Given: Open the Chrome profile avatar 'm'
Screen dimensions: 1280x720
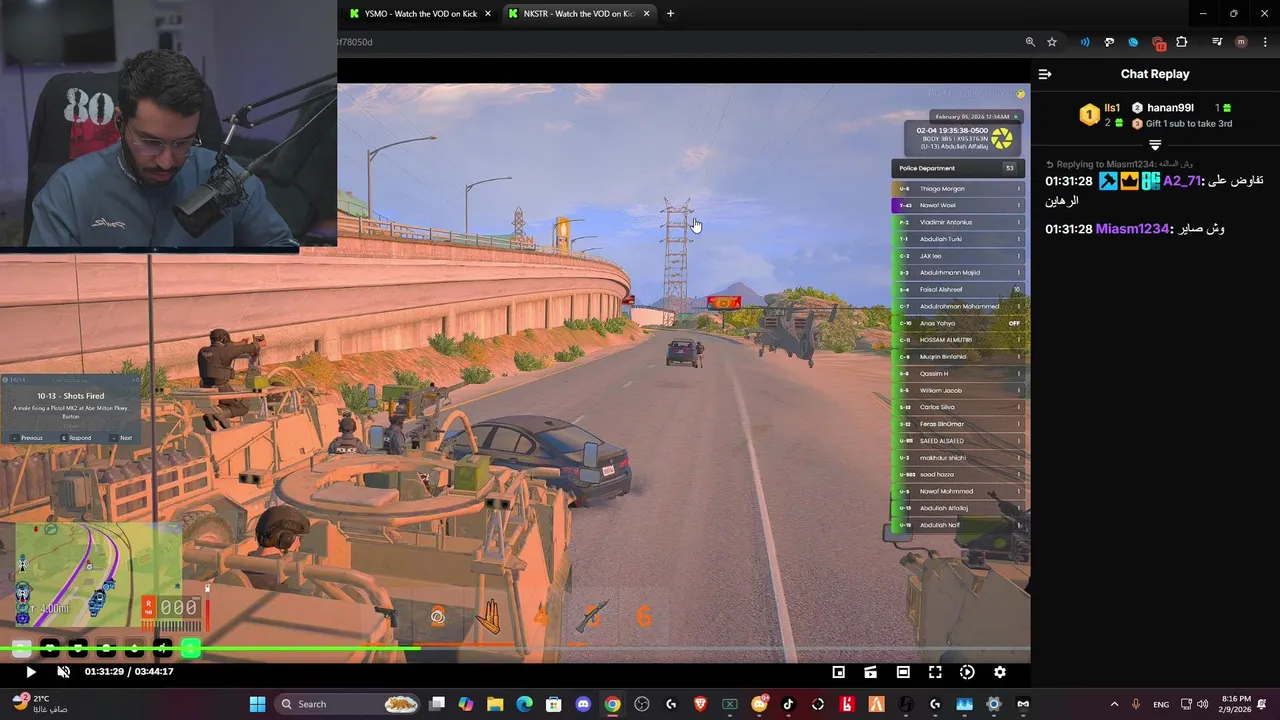Looking at the screenshot, I should point(1241,42).
